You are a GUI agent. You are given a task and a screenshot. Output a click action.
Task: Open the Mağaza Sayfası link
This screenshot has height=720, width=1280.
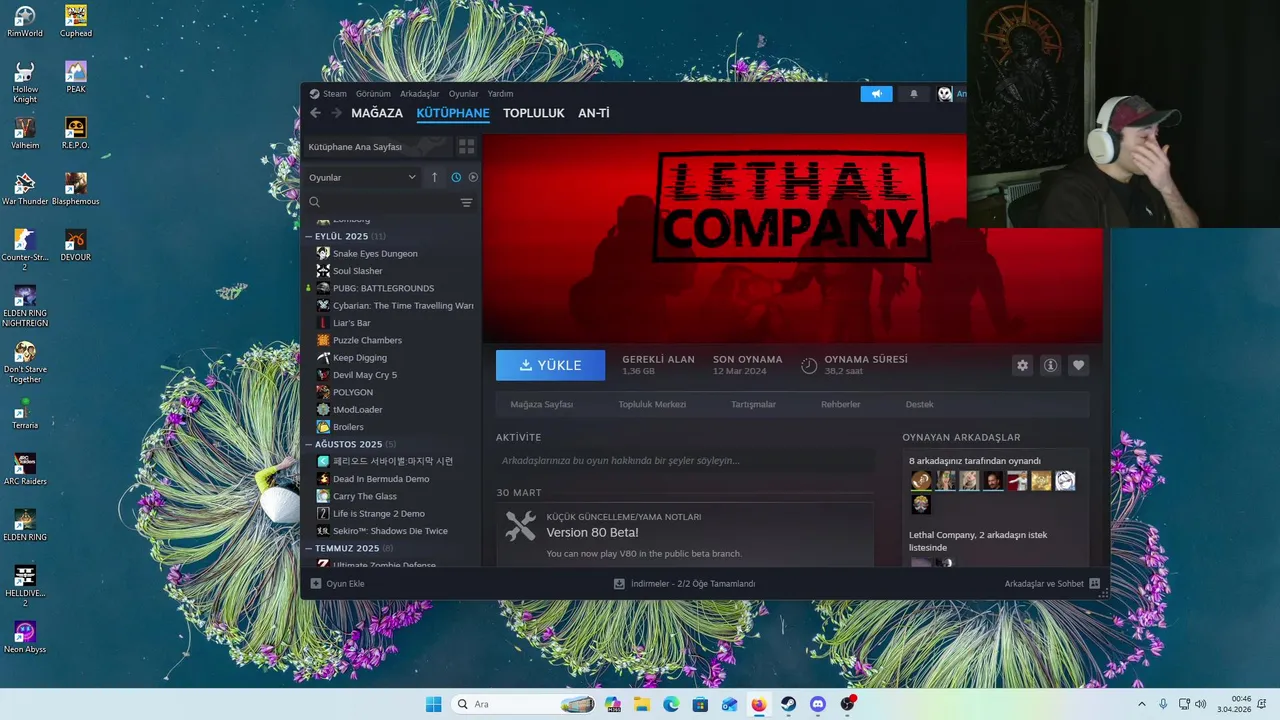(x=541, y=404)
